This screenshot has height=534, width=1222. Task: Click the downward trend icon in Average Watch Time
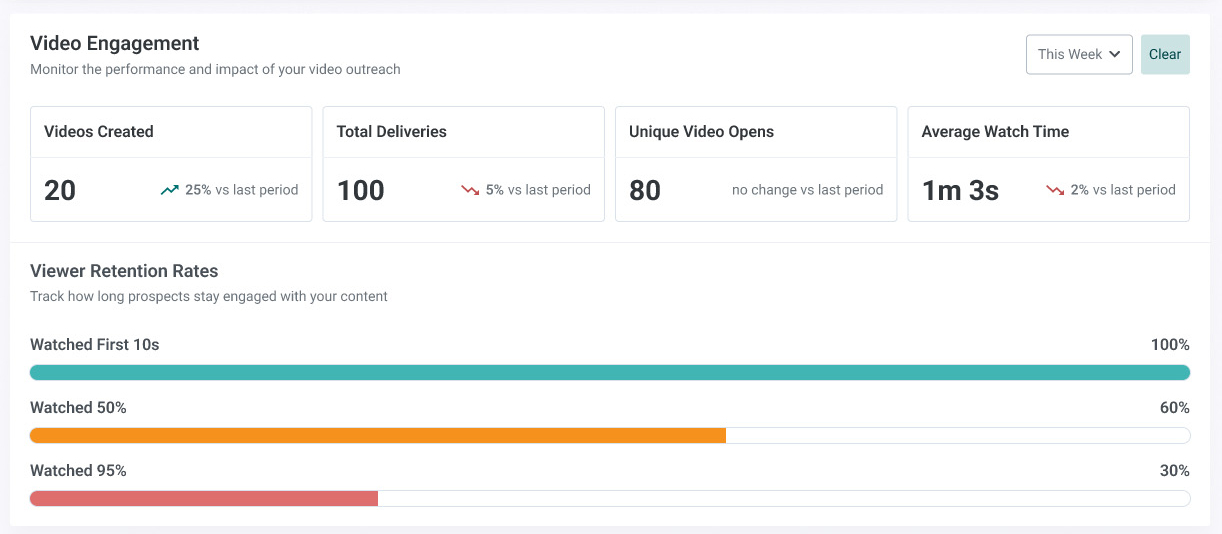click(1055, 190)
